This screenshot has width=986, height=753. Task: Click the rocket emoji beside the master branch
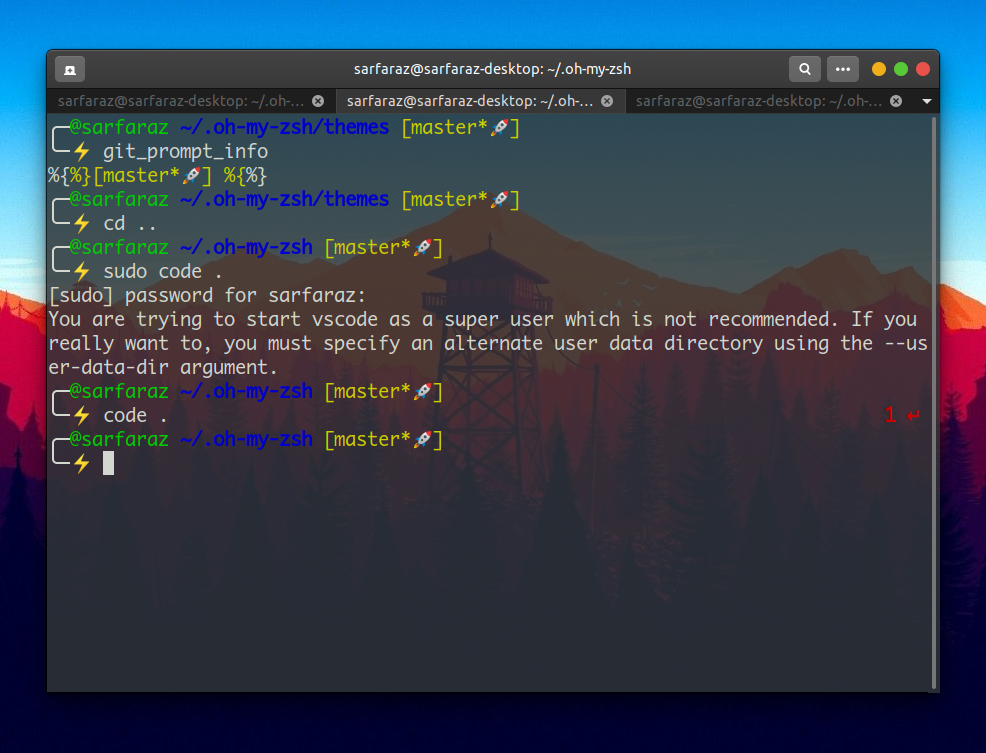(498, 127)
